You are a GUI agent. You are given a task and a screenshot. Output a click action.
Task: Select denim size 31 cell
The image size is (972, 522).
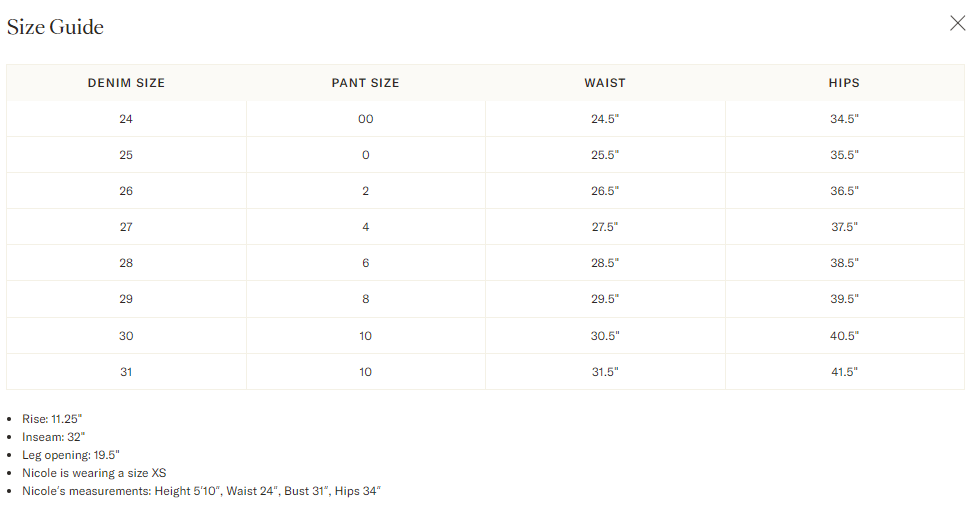(x=126, y=372)
